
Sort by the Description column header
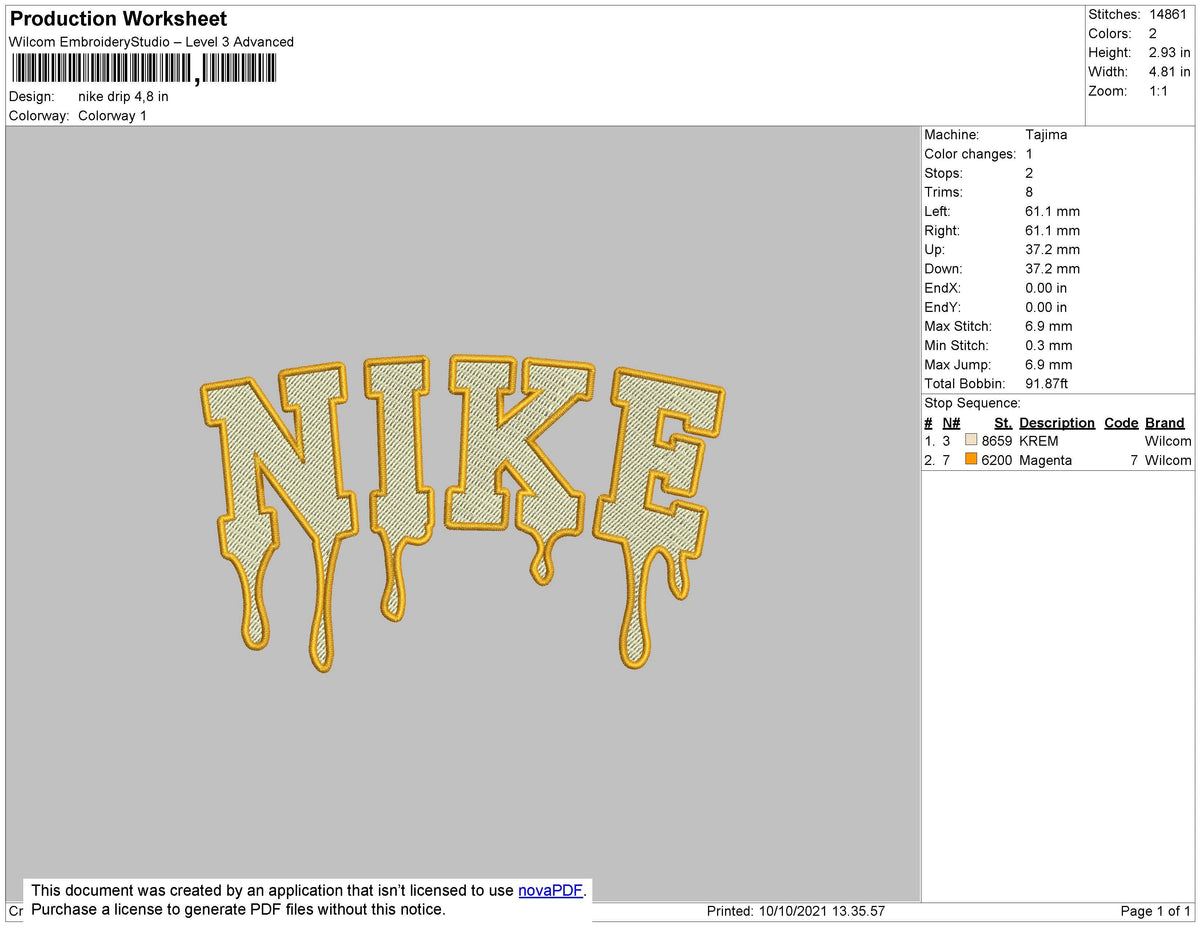click(1057, 422)
